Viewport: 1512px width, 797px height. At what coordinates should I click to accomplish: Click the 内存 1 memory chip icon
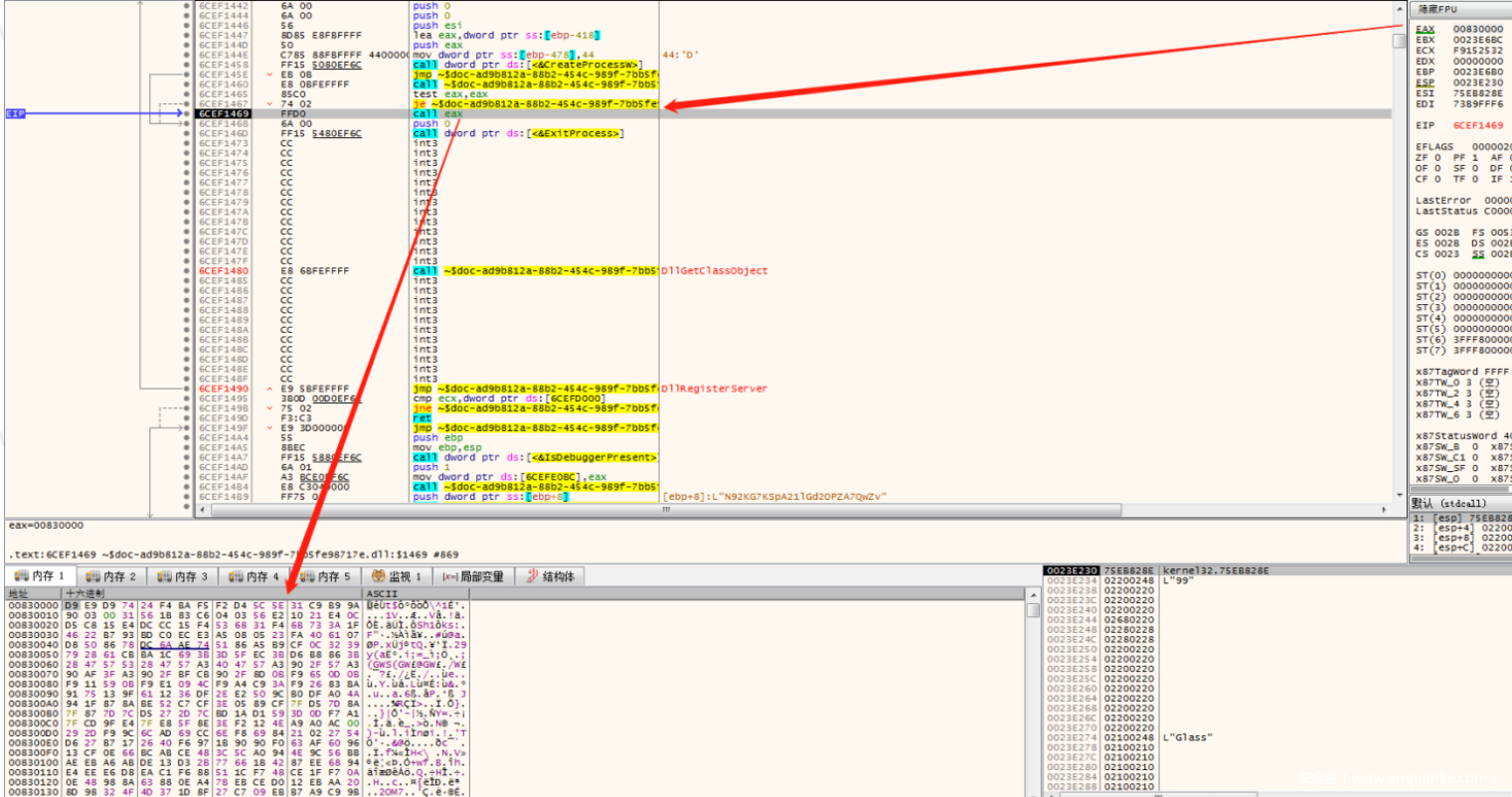pyautogui.click(x=21, y=576)
